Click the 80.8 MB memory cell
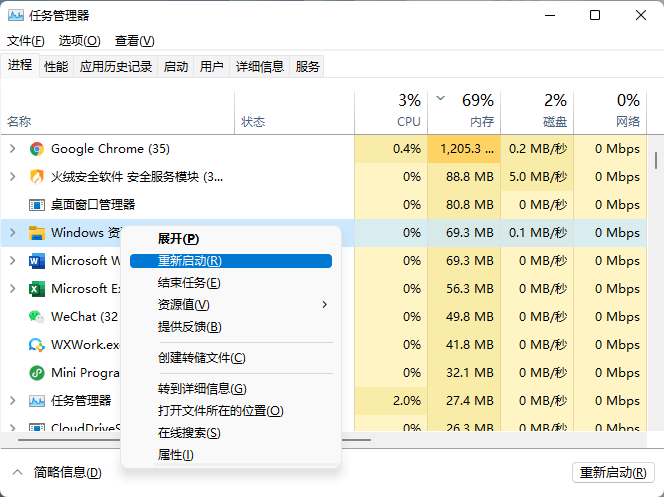Screen dimensions: 664x497 [464, 205]
